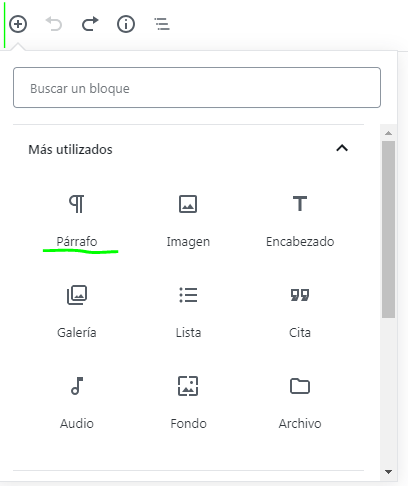Image resolution: width=408 pixels, height=486 pixels.
Task: Insert an Imagen block
Action: tap(188, 221)
